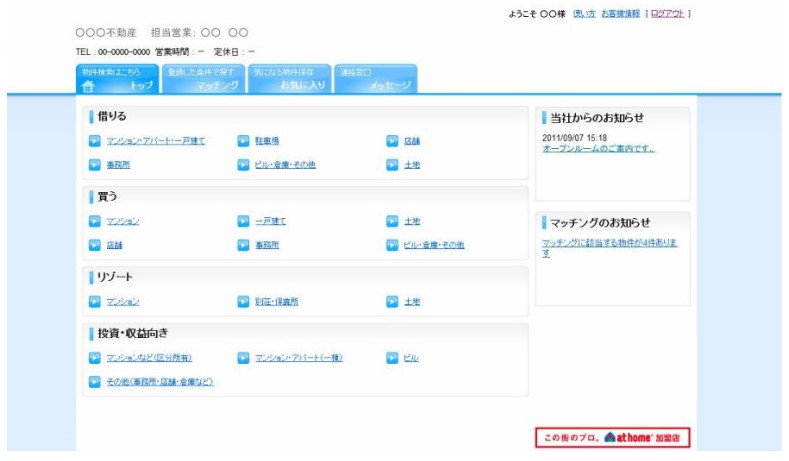
Task: Open マッチングに該当する物件が4件あります link
Action: [609, 248]
